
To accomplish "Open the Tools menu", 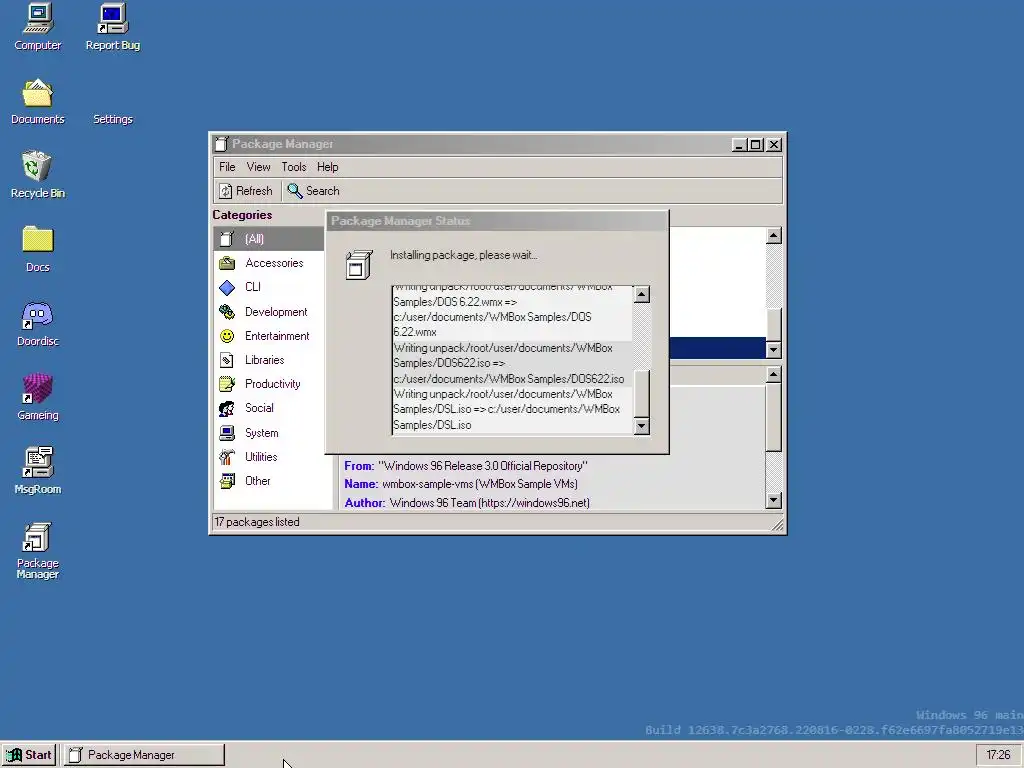I will click(293, 167).
